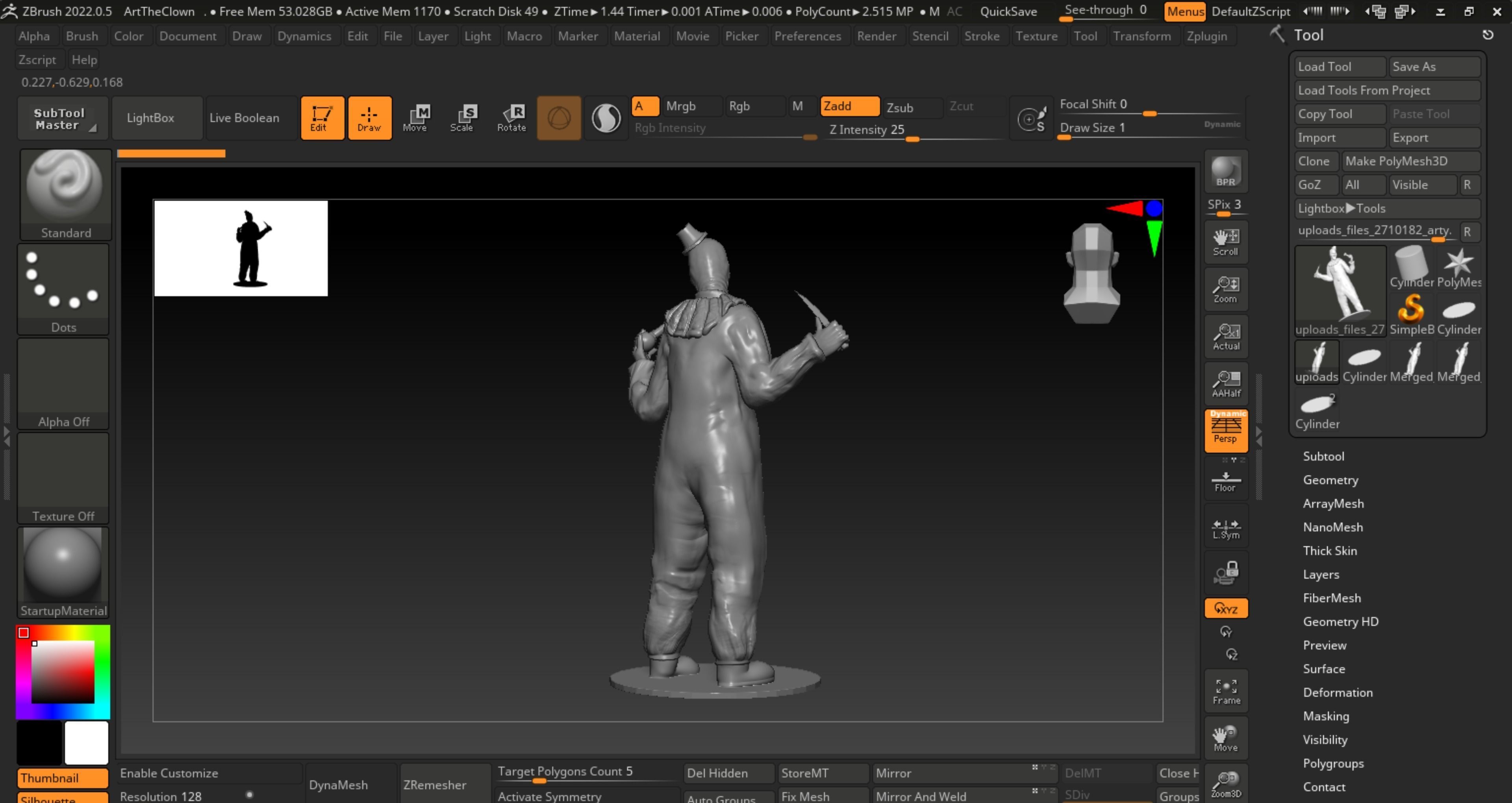Render with the BPR button

[x=1226, y=171]
